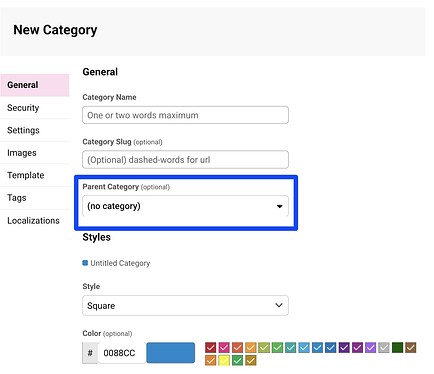Click the '#' prefix beside the hex field
The image size is (434, 374).
pos(90,353)
